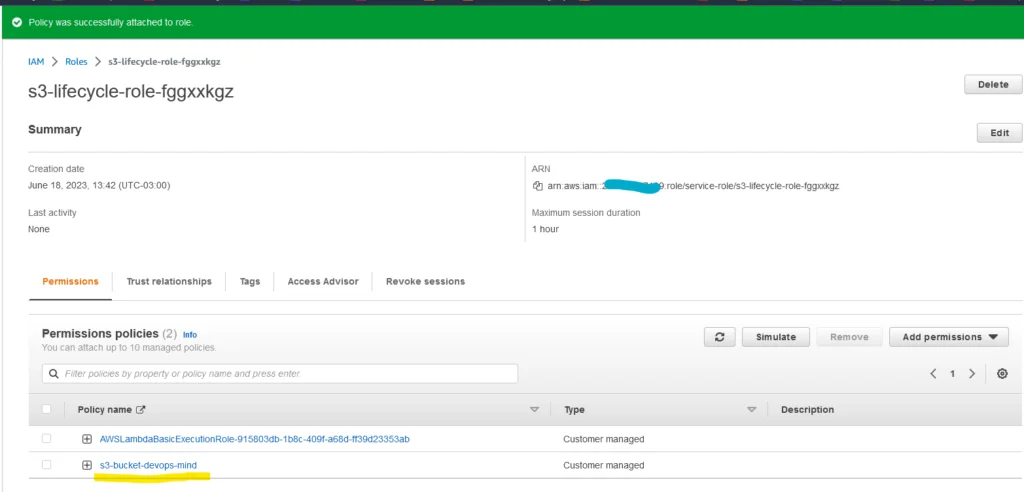Click the Simulate button
Screen dimensions: 1024x492
coord(776,337)
